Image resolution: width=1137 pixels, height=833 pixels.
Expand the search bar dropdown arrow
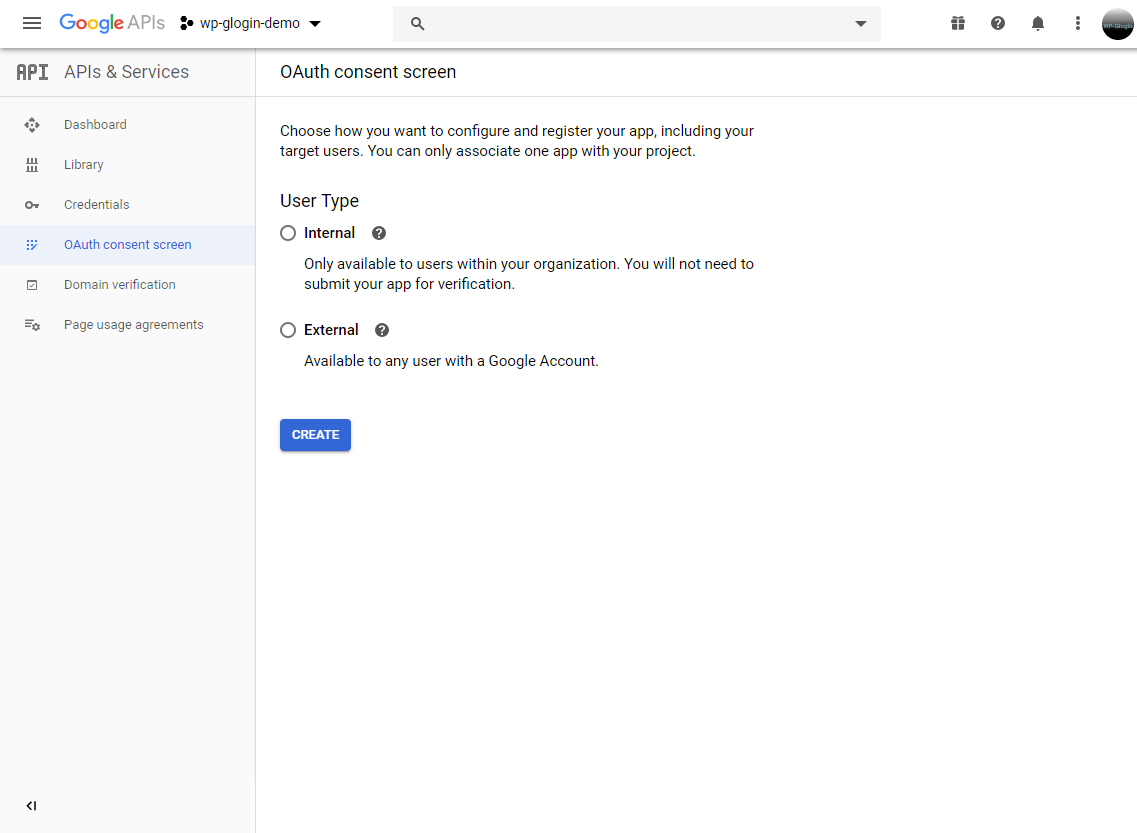point(861,24)
